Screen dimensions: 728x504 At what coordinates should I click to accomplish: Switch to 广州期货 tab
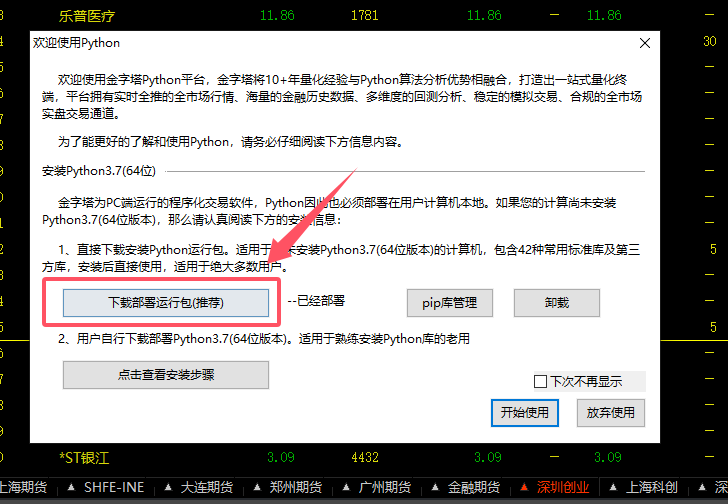click(385, 487)
